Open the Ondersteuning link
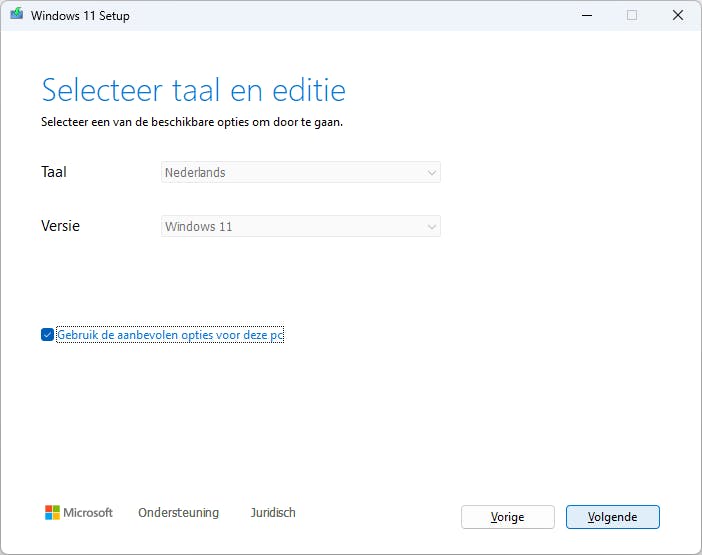The width and height of the screenshot is (702, 555). (178, 513)
